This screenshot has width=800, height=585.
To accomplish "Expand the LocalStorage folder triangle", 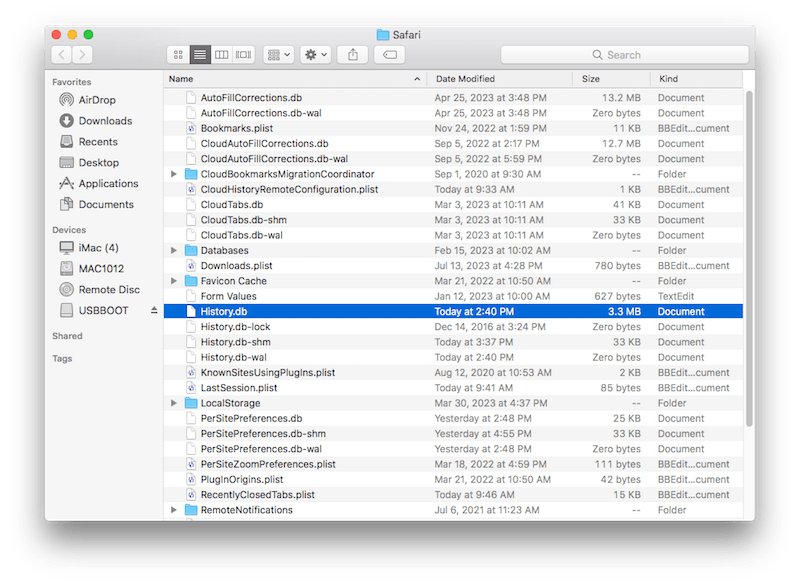I will (x=174, y=403).
